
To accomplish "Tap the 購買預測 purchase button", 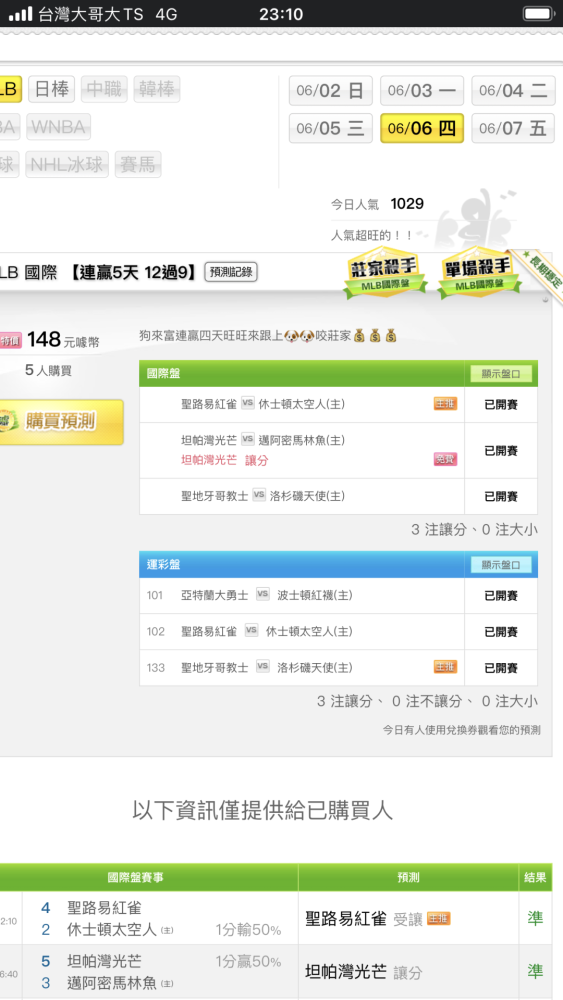I will 60,422.
